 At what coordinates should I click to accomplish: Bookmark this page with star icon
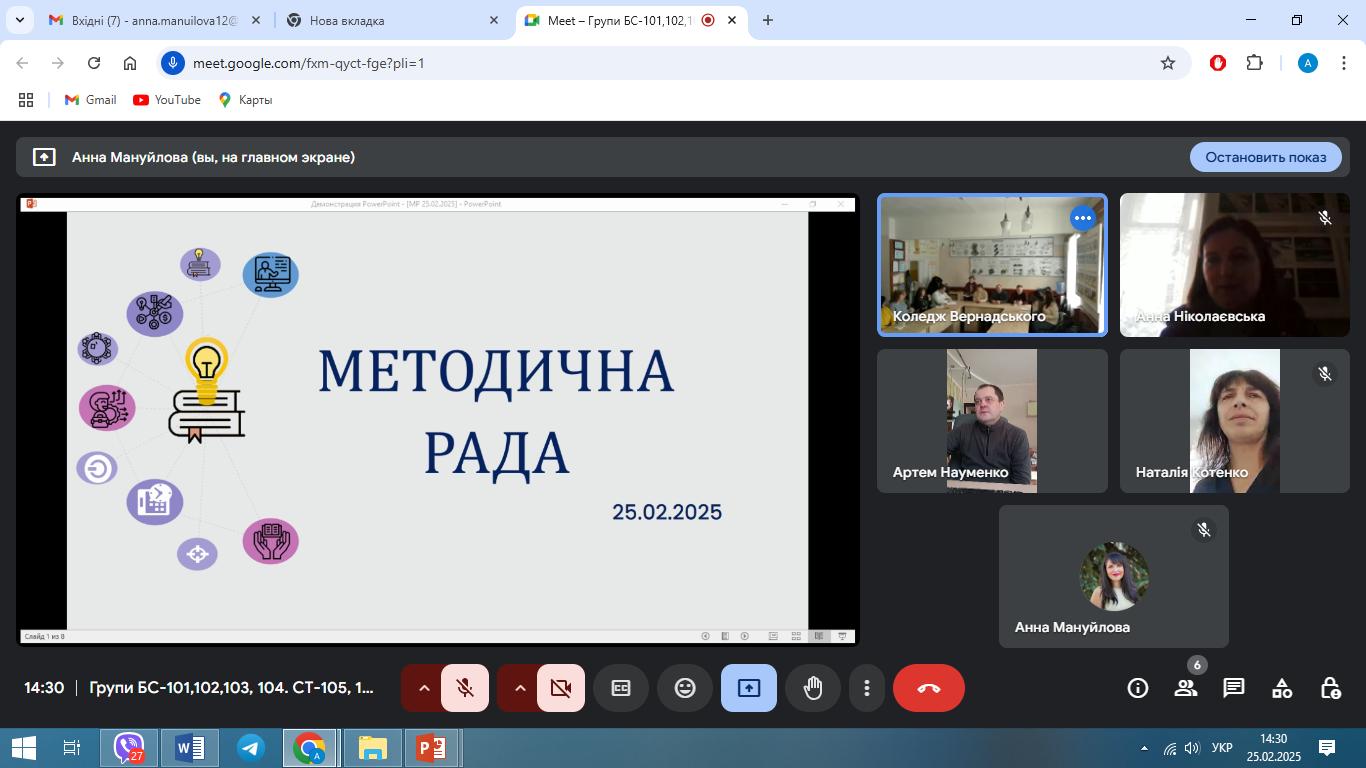(x=1168, y=63)
